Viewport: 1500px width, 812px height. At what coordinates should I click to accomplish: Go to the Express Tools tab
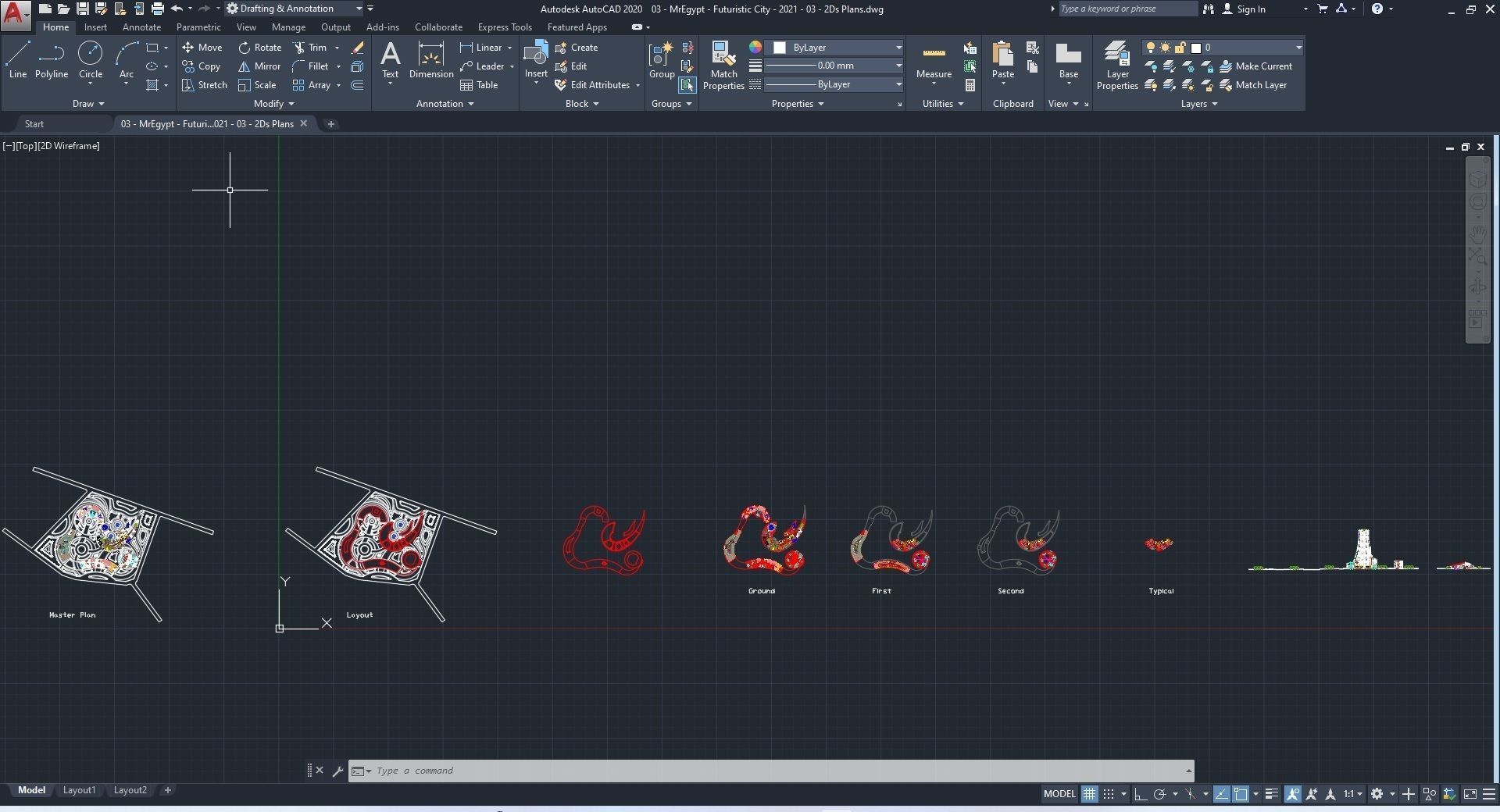pyautogui.click(x=505, y=27)
